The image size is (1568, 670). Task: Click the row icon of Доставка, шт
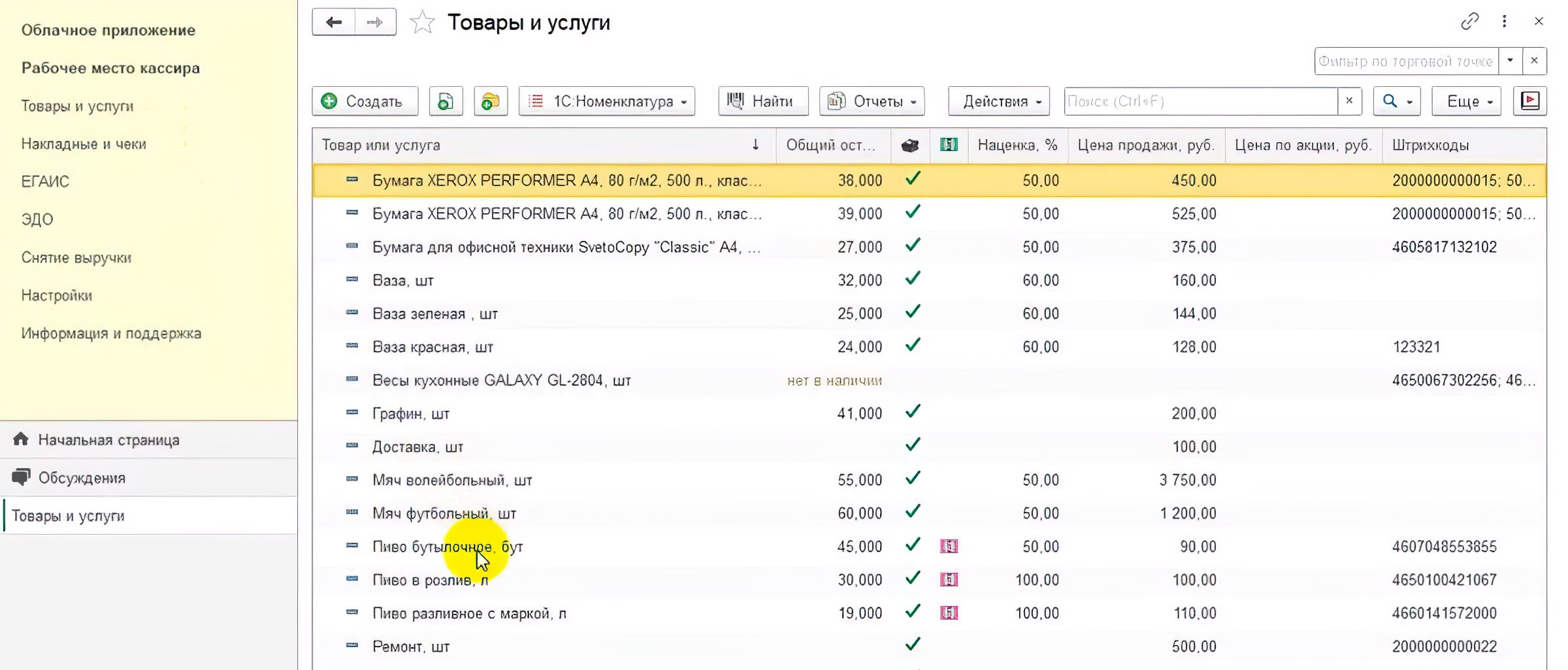(352, 445)
